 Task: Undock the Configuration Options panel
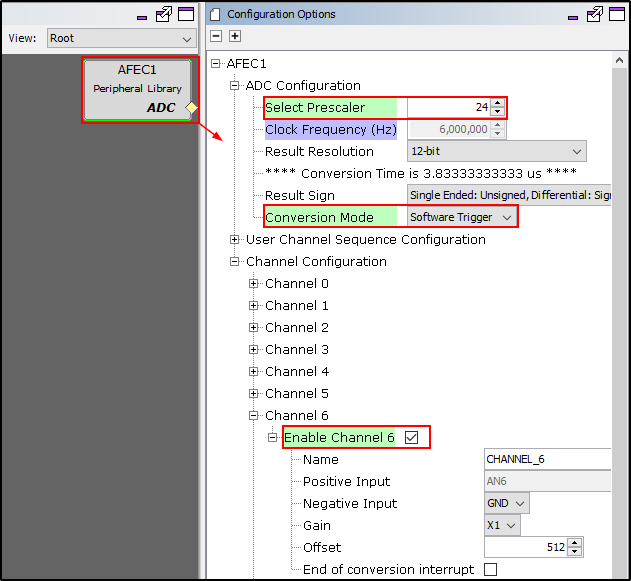pyautogui.click(x=595, y=14)
